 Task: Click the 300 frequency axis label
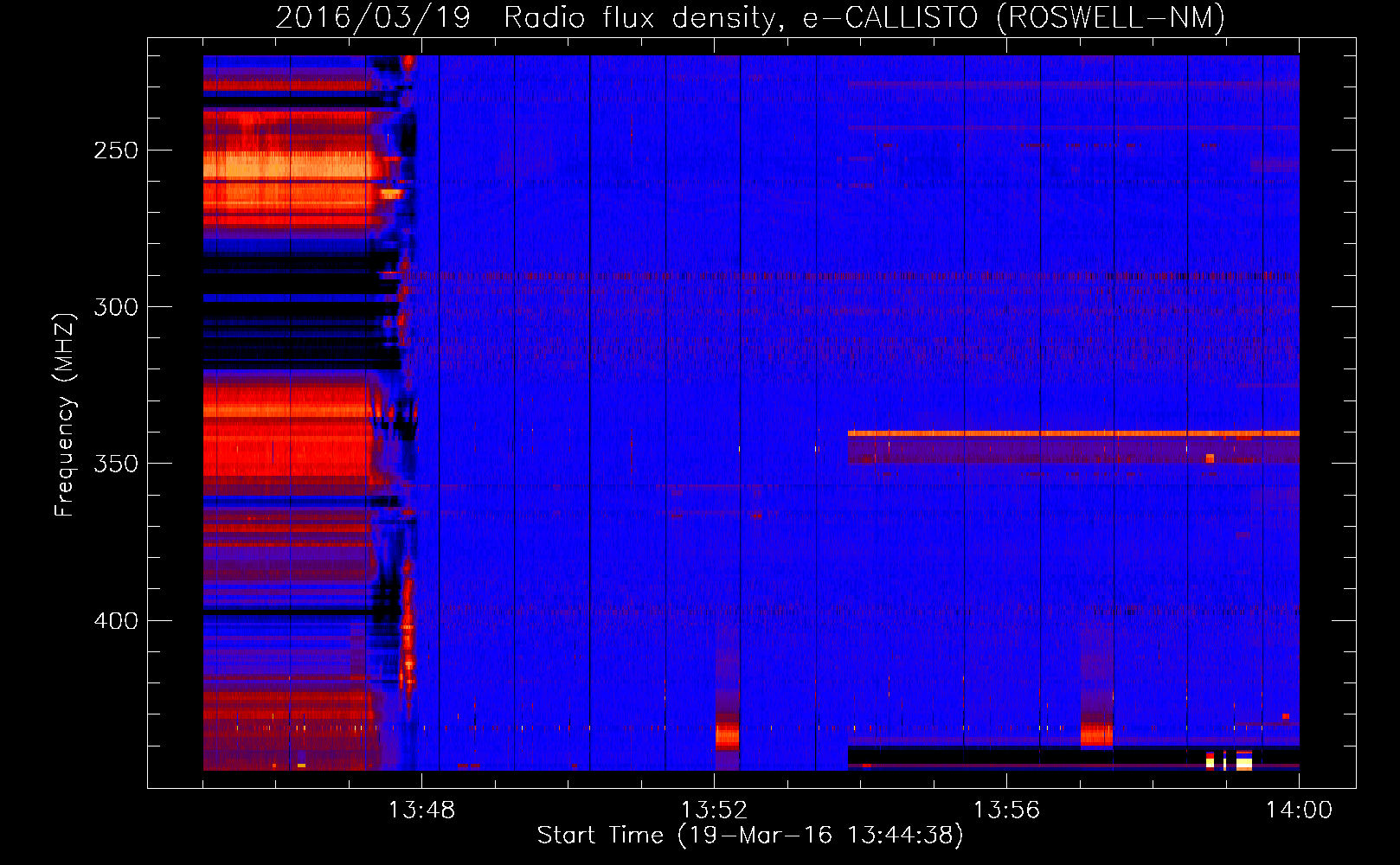point(116,307)
